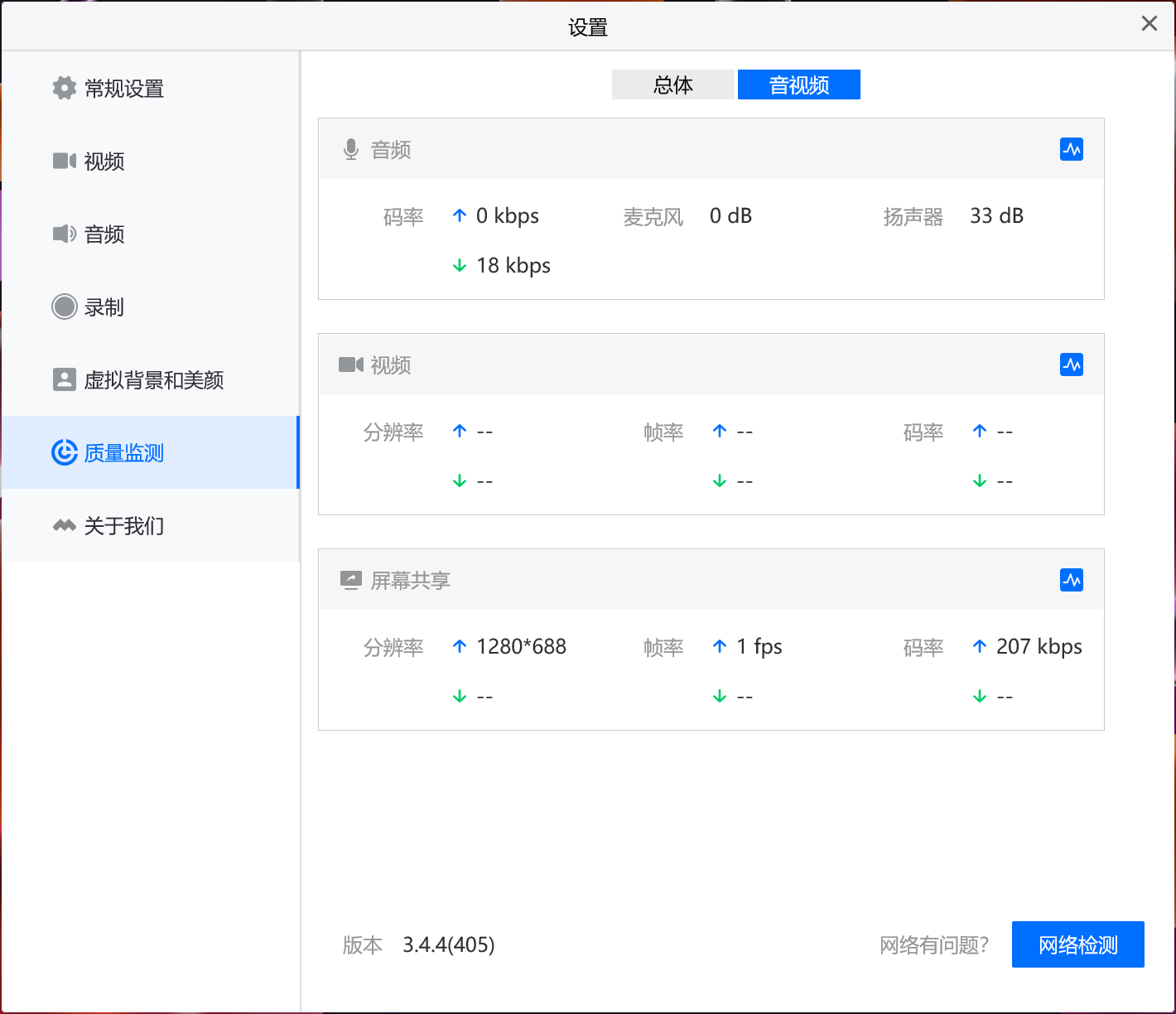This screenshot has height=1014, width=1176.
Task: Open the 关于我们 about page
Action: coord(149,525)
